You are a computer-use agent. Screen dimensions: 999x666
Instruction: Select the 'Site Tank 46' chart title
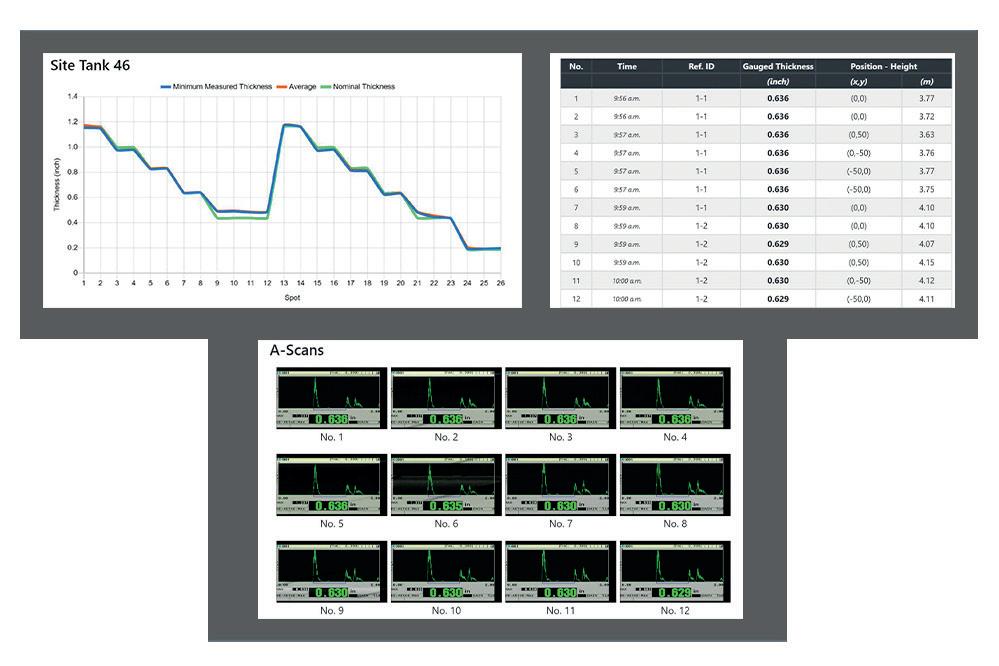(x=90, y=66)
